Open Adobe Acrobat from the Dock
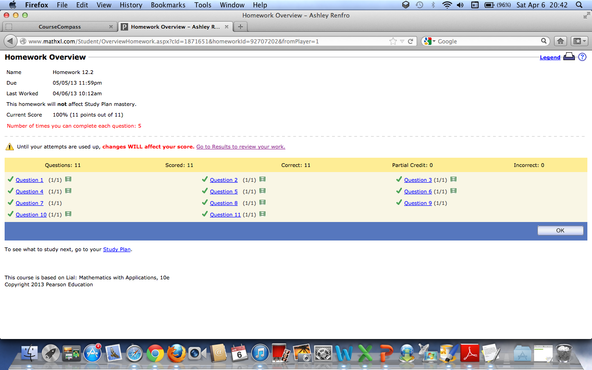Screen dimensions: 592x370 (469, 353)
